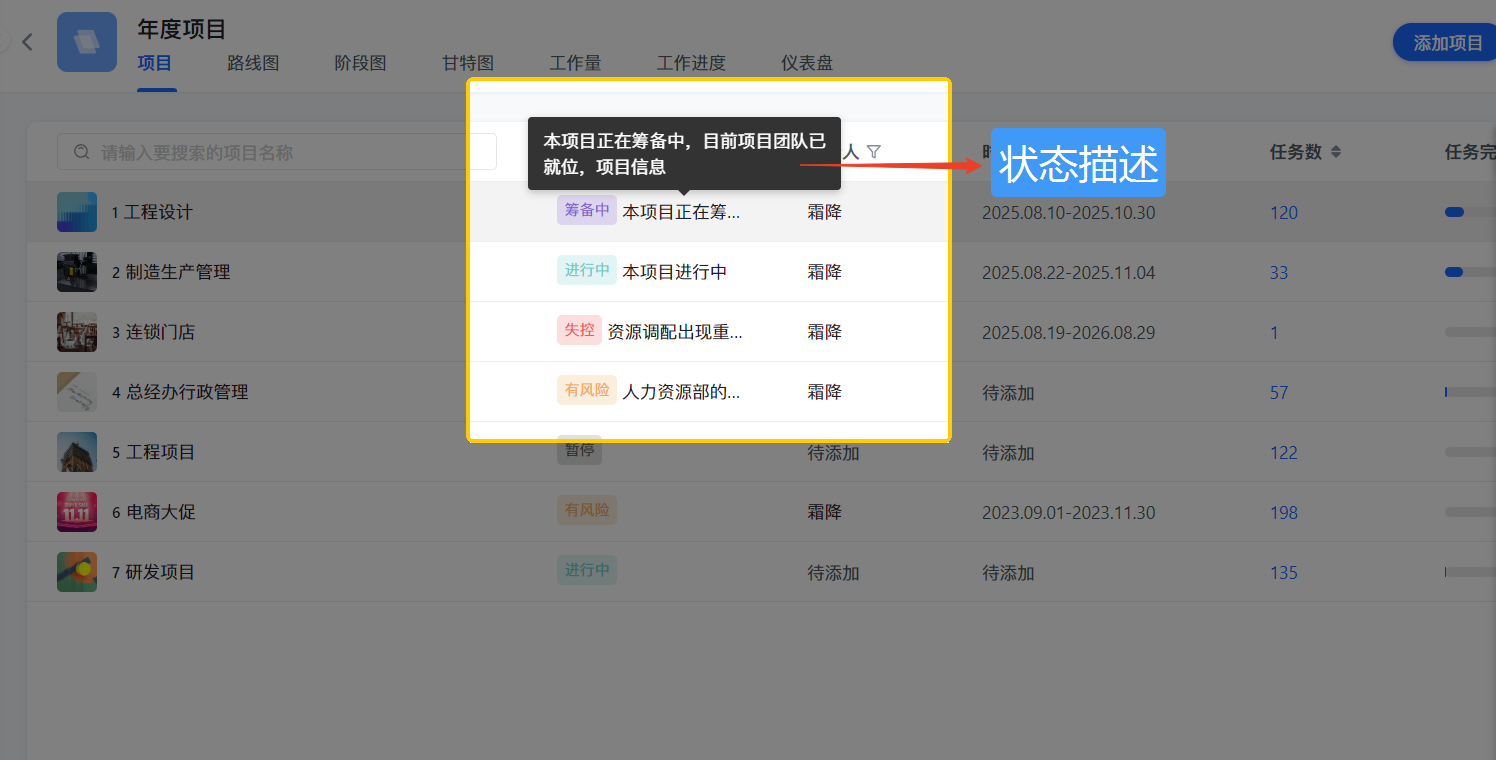This screenshot has width=1496, height=760.
Task: Switch to the 甘特图 tab
Action: click(467, 62)
